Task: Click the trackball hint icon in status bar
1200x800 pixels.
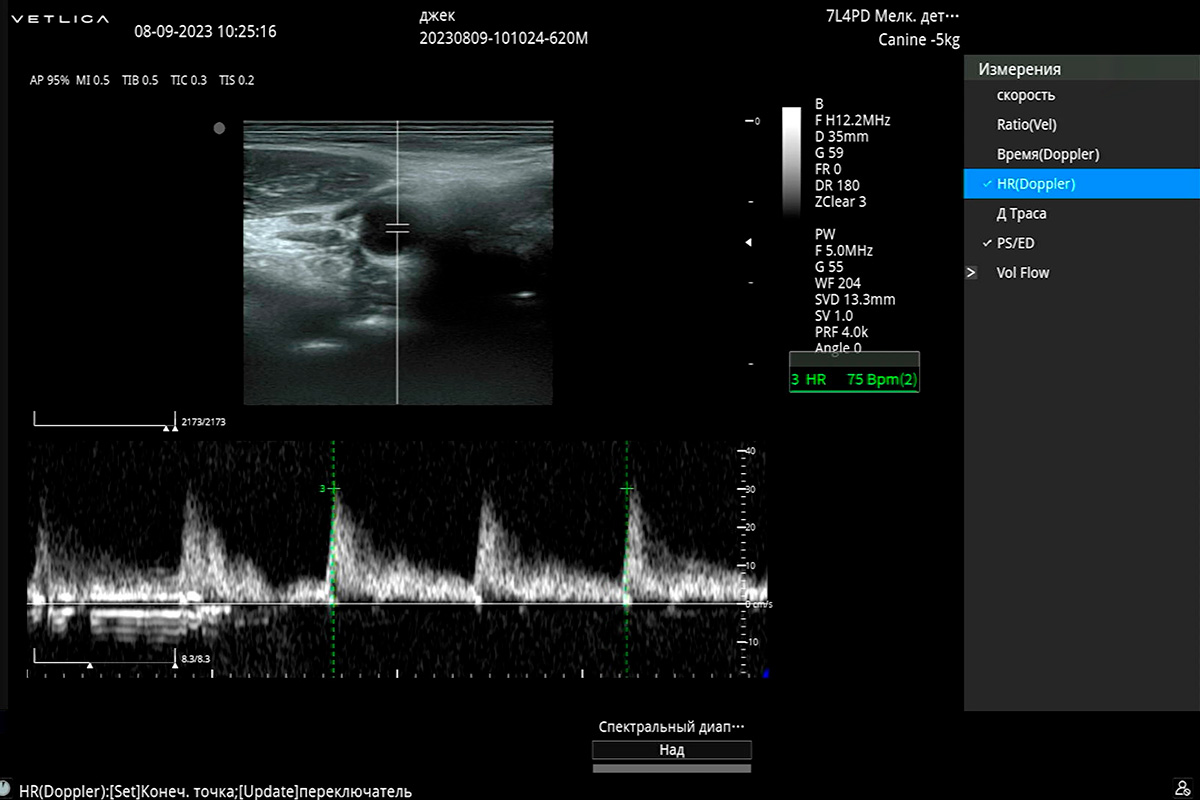Action: (6, 791)
